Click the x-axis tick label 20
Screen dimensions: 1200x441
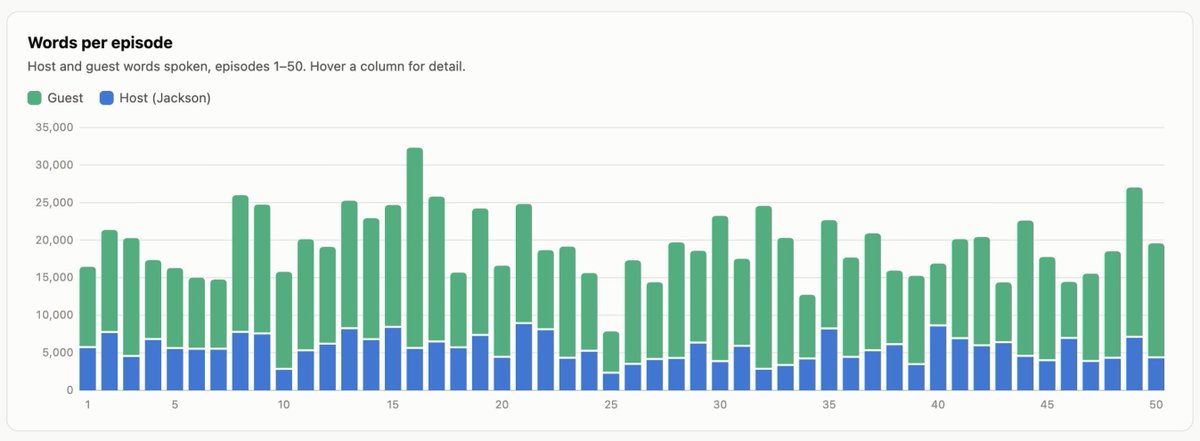click(502, 405)
